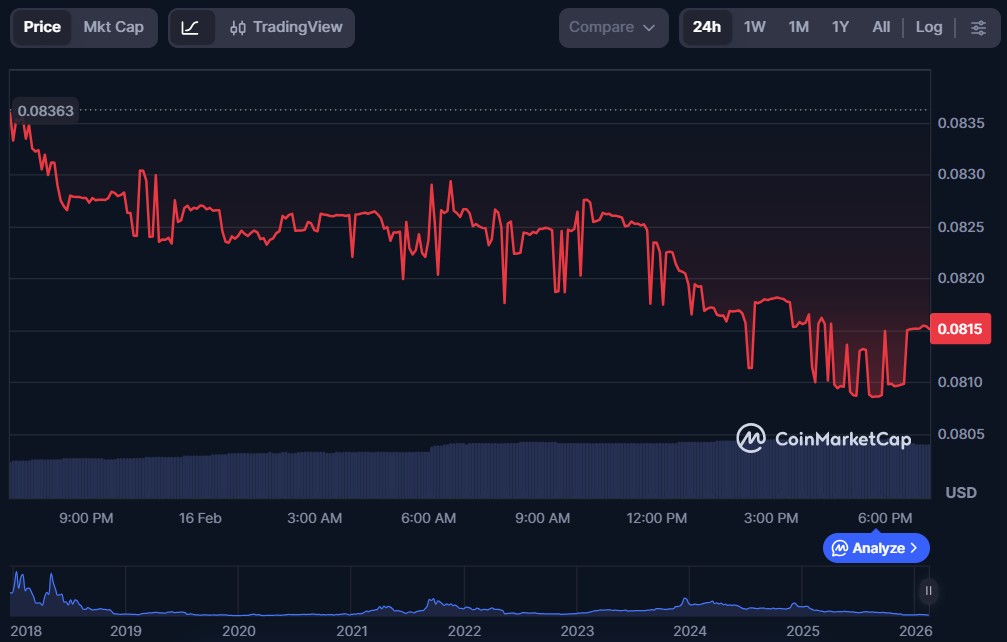Switch chart to Mkt Cap view
This screenshot has height=642, width=1007.
point(113,27)
